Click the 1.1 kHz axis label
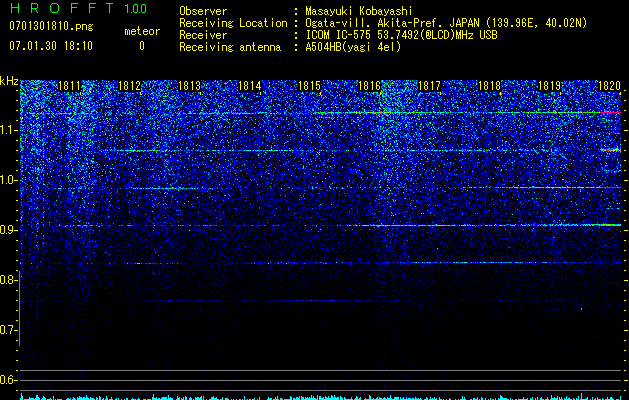The width and height of the screenshot is (629, 400). pos(8,130)
